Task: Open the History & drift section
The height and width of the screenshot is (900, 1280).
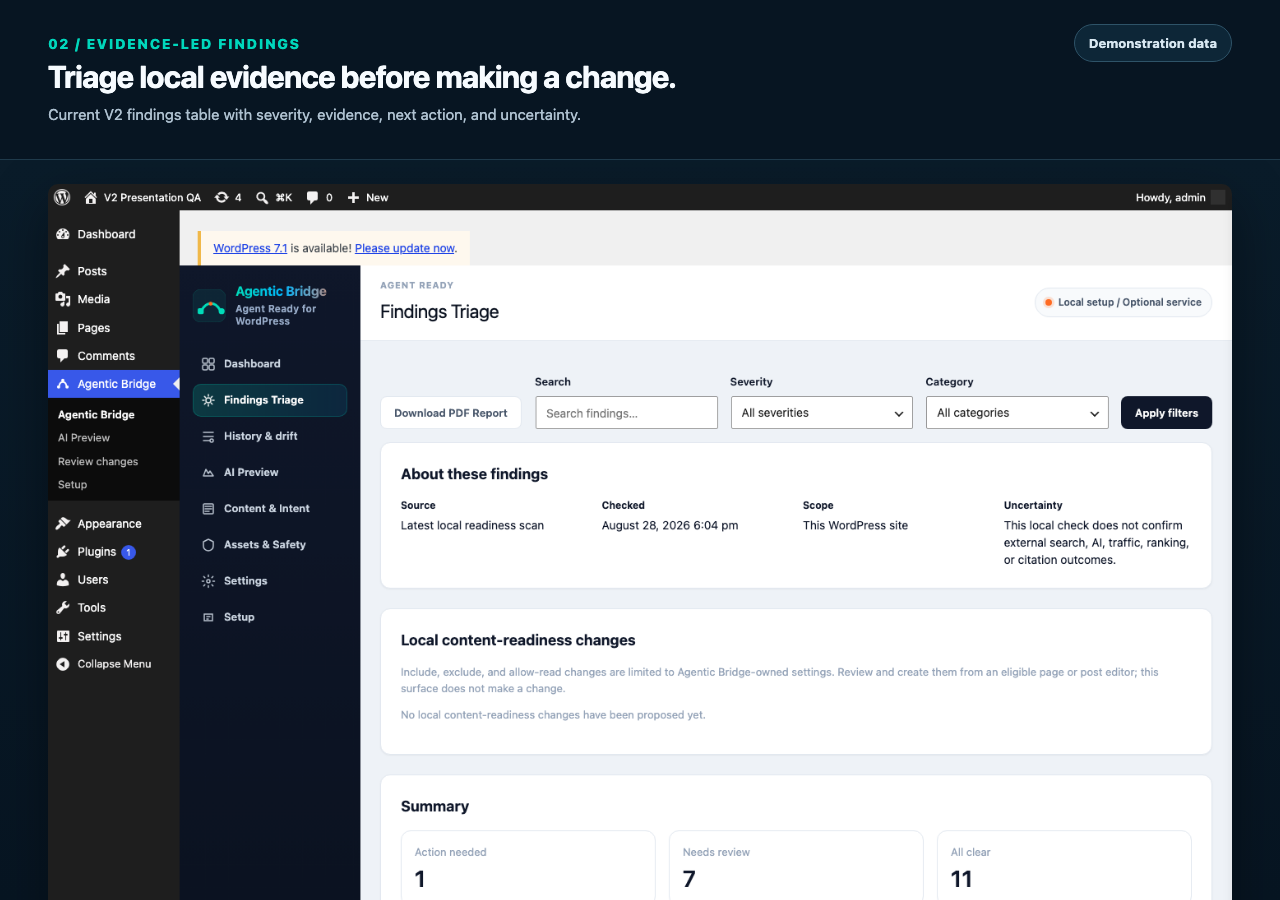Action: [270, 436]
